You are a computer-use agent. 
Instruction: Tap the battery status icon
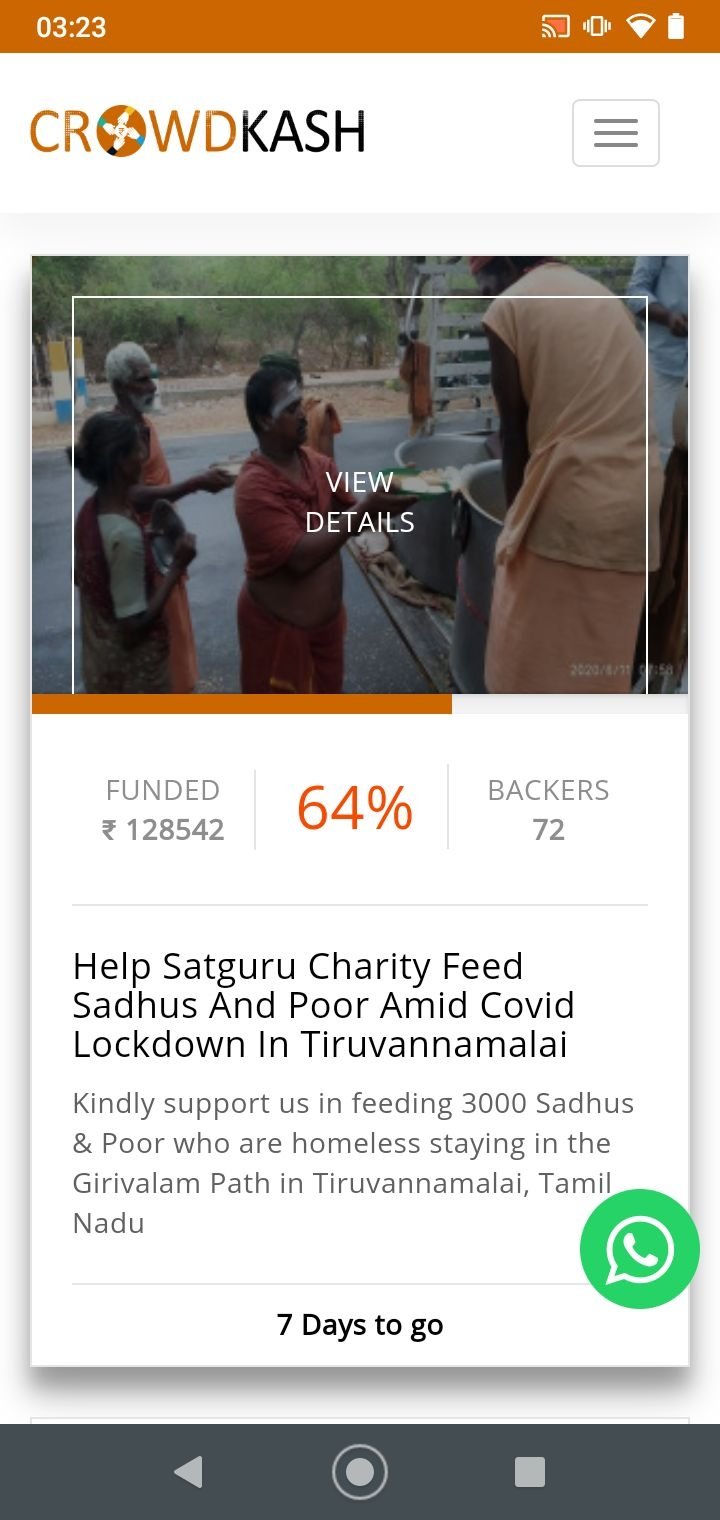coord(677,27)
